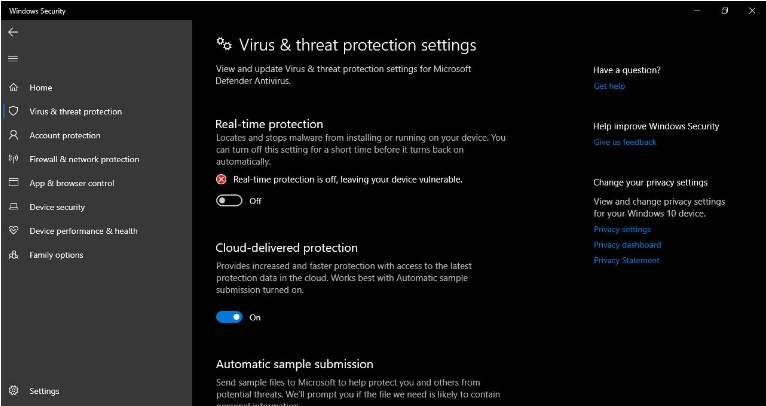Click the Get help link
Screen dimensions: 766x406
609,86
